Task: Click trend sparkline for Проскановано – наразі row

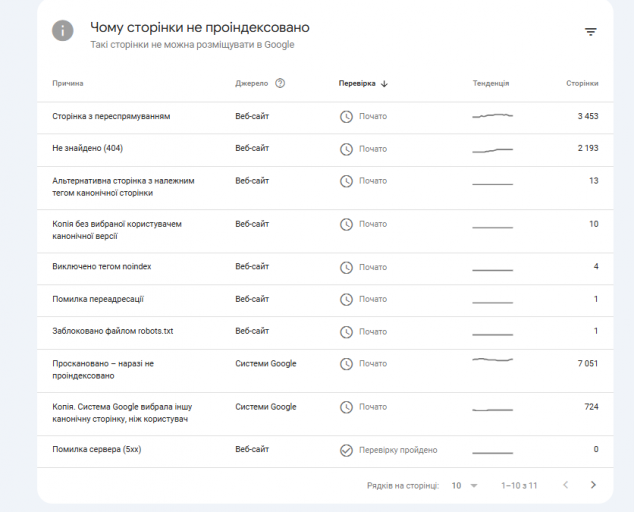Action: click(492, 359)
